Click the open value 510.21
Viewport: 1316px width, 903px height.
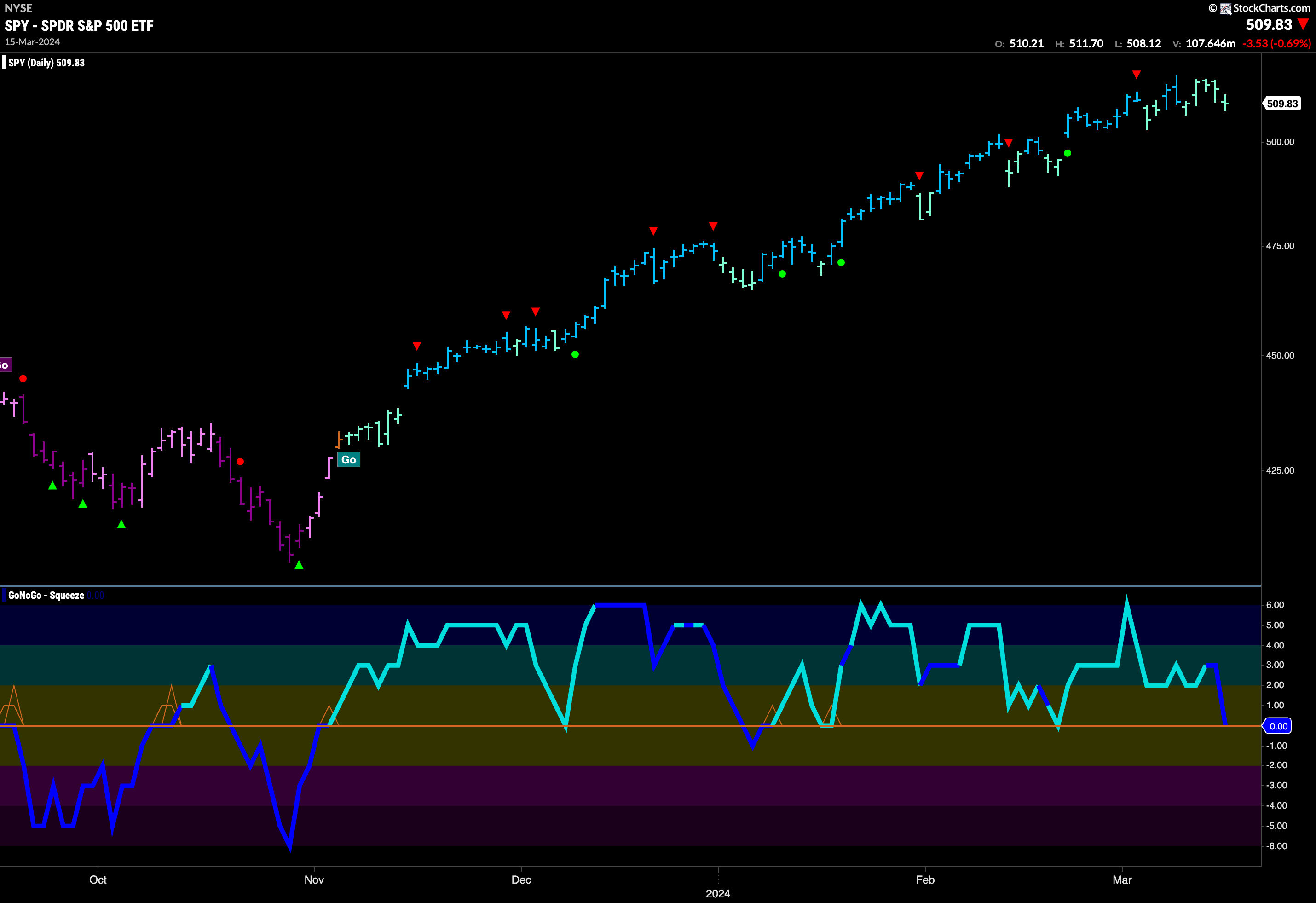coord(1027,44)
